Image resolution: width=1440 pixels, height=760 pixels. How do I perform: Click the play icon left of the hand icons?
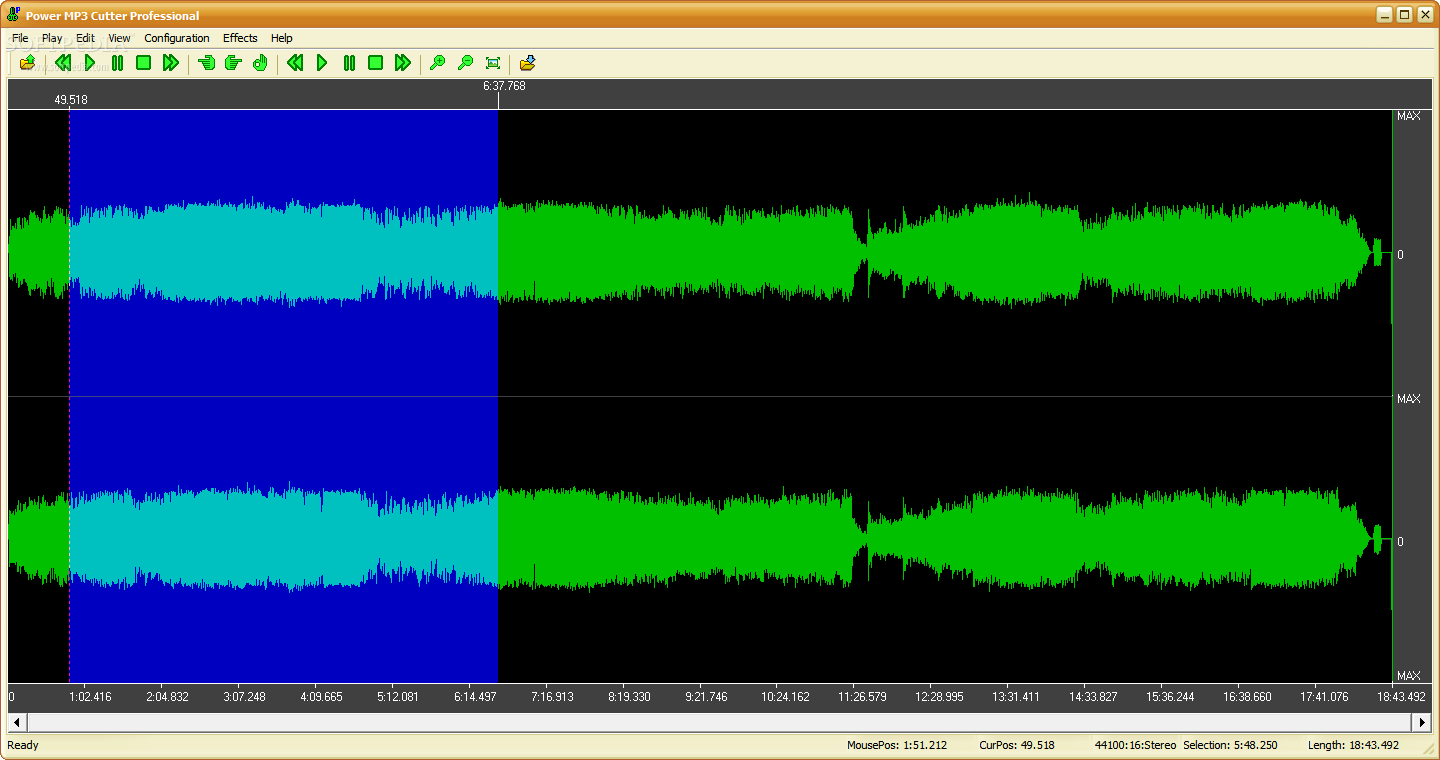pos(89,63)
